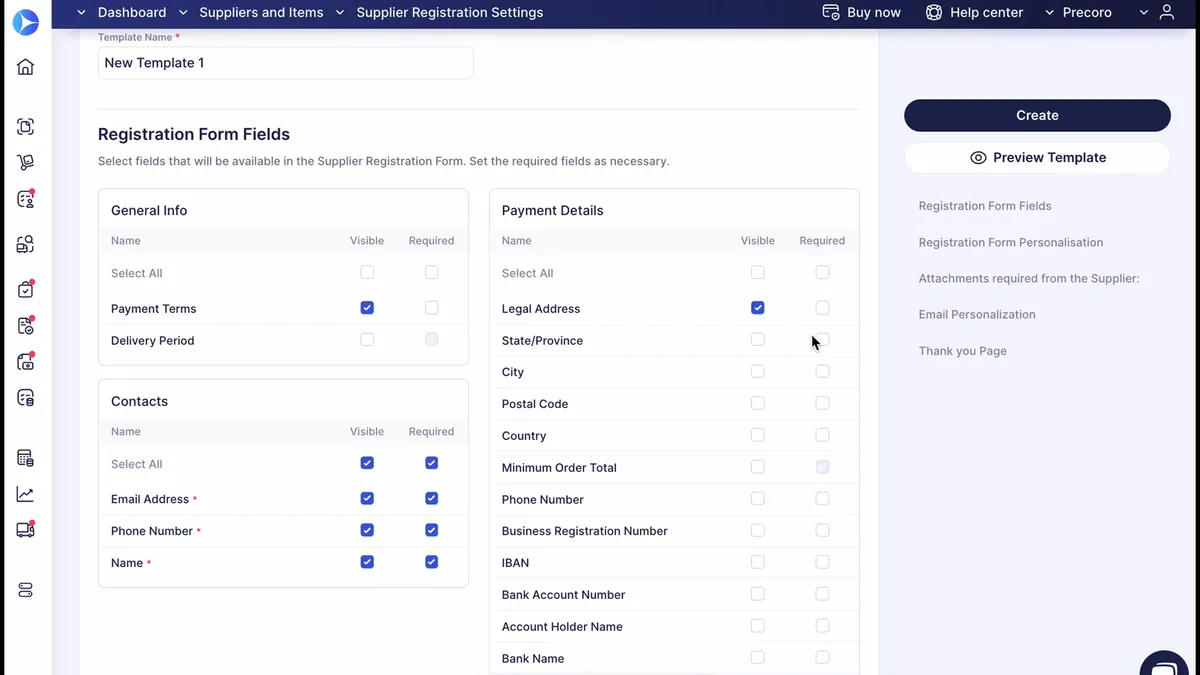Open Supplier Registration Settings breadcrumb
Screen dimensions: 1200x675
point(450,13)
